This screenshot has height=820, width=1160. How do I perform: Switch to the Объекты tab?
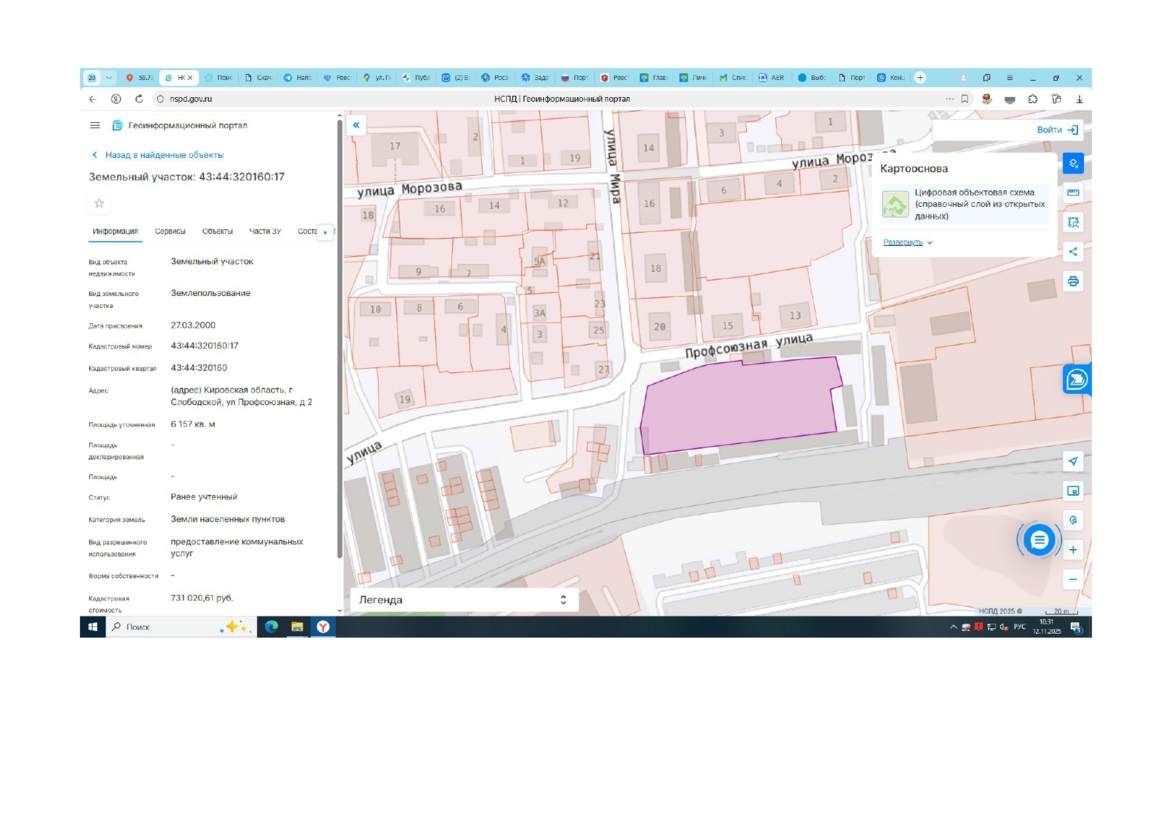(x=217, y=231)
